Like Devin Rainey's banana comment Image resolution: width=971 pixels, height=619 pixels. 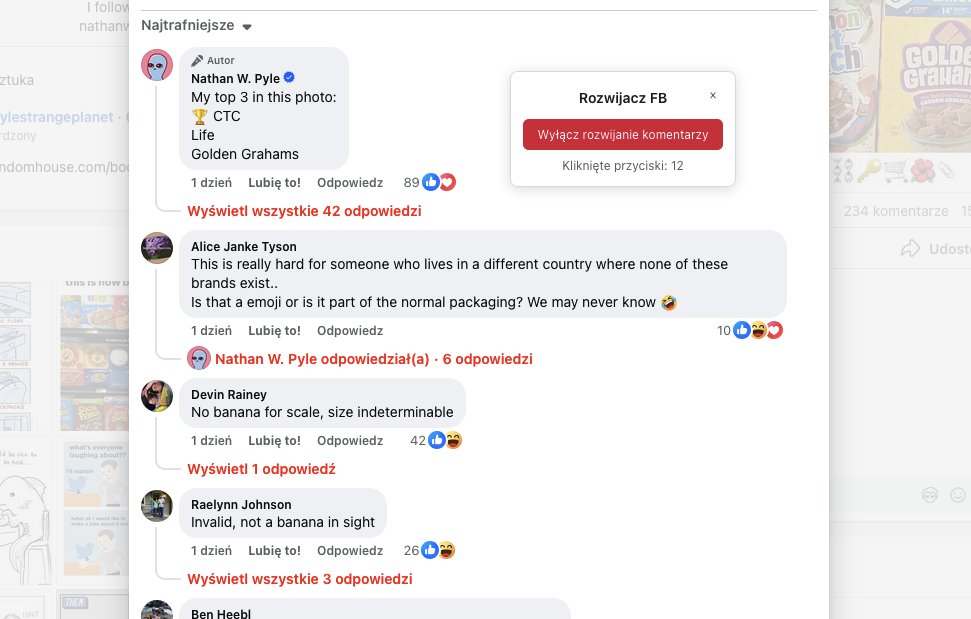click(274, 440)
